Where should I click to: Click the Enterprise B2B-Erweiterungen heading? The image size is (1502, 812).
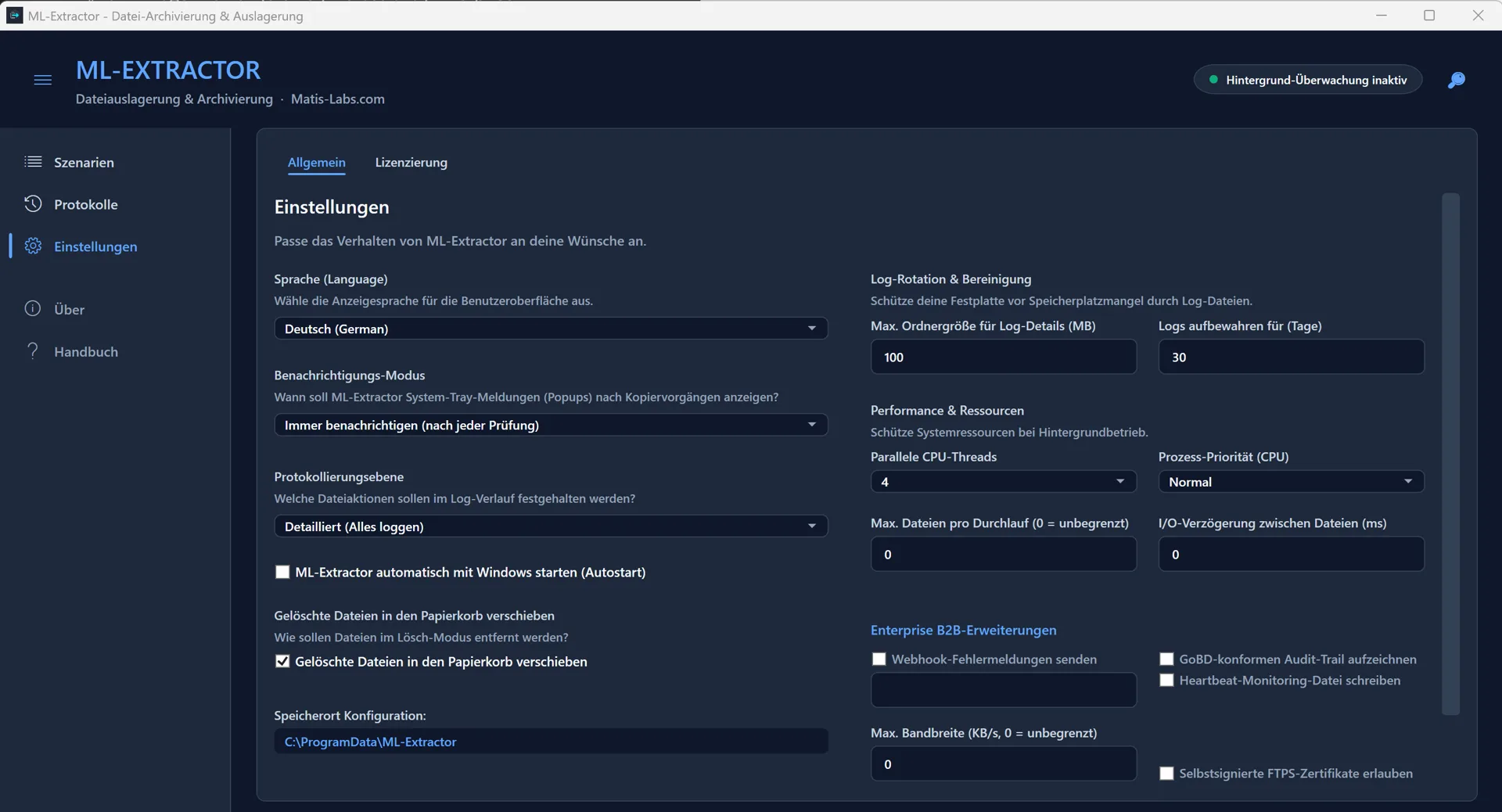click(x=963, y=630)
